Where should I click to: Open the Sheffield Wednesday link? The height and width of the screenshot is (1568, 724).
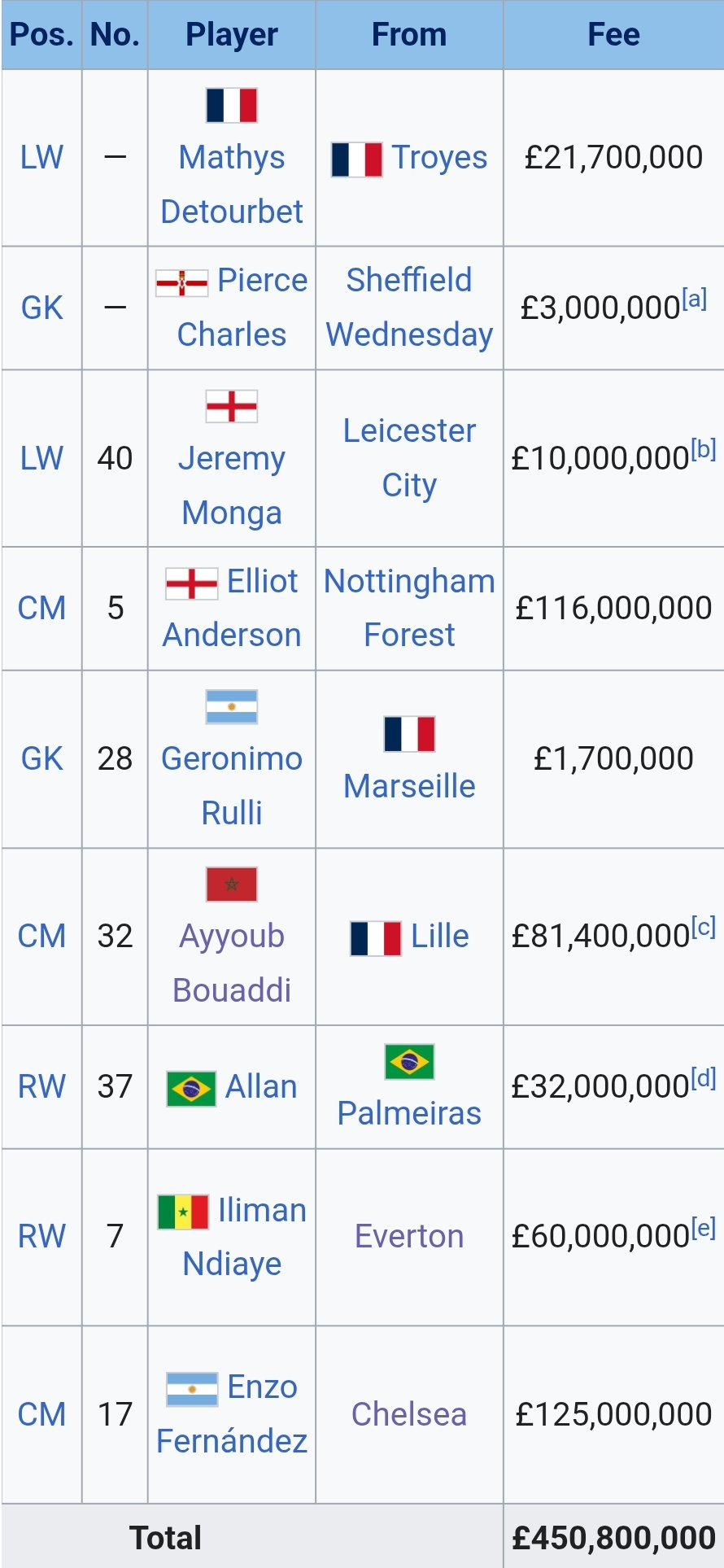click(x=409, y=308)
